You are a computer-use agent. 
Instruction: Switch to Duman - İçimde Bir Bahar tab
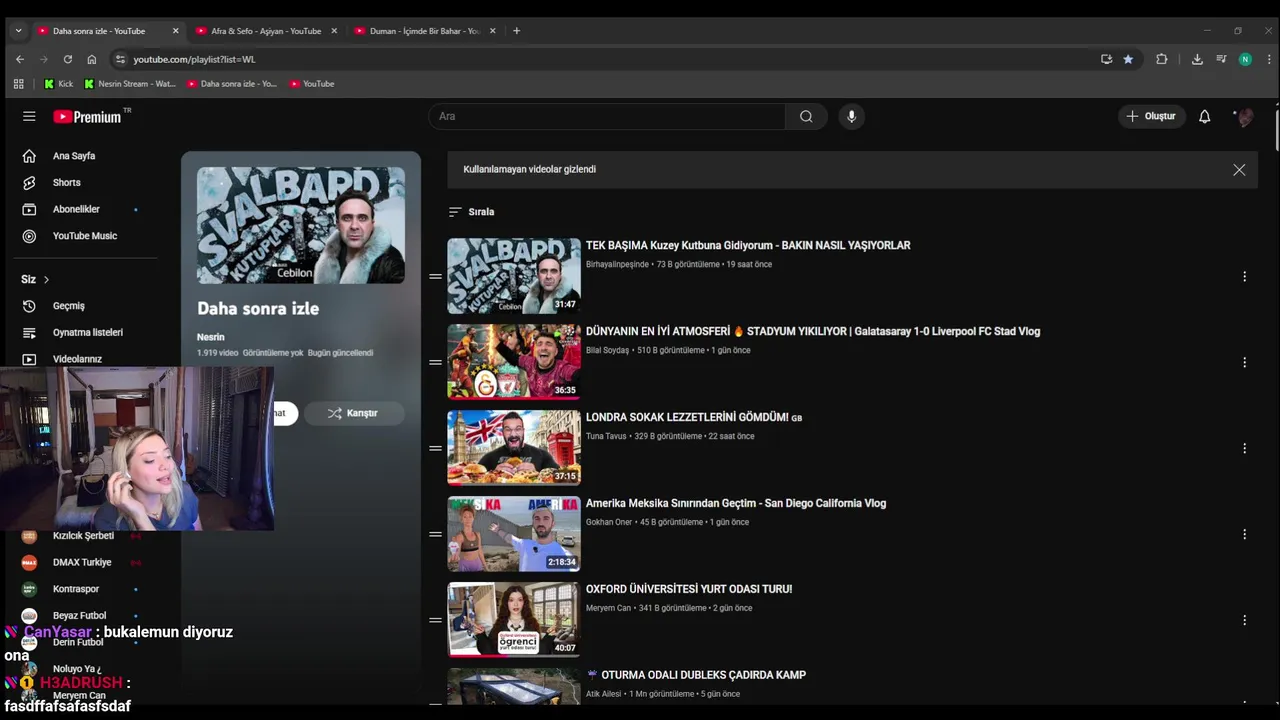coord(425,31)
